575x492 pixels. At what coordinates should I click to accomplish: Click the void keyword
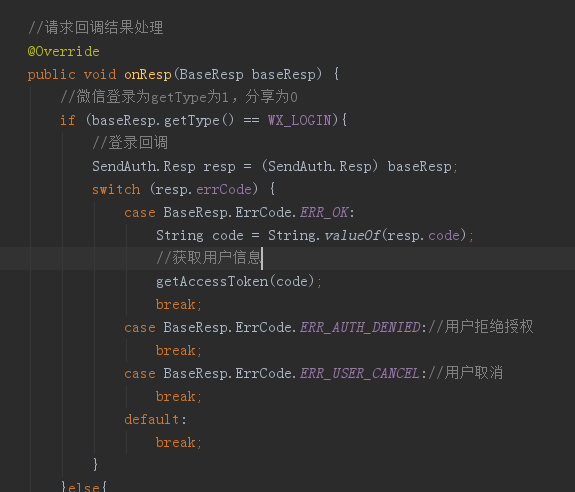click(100, 74)
